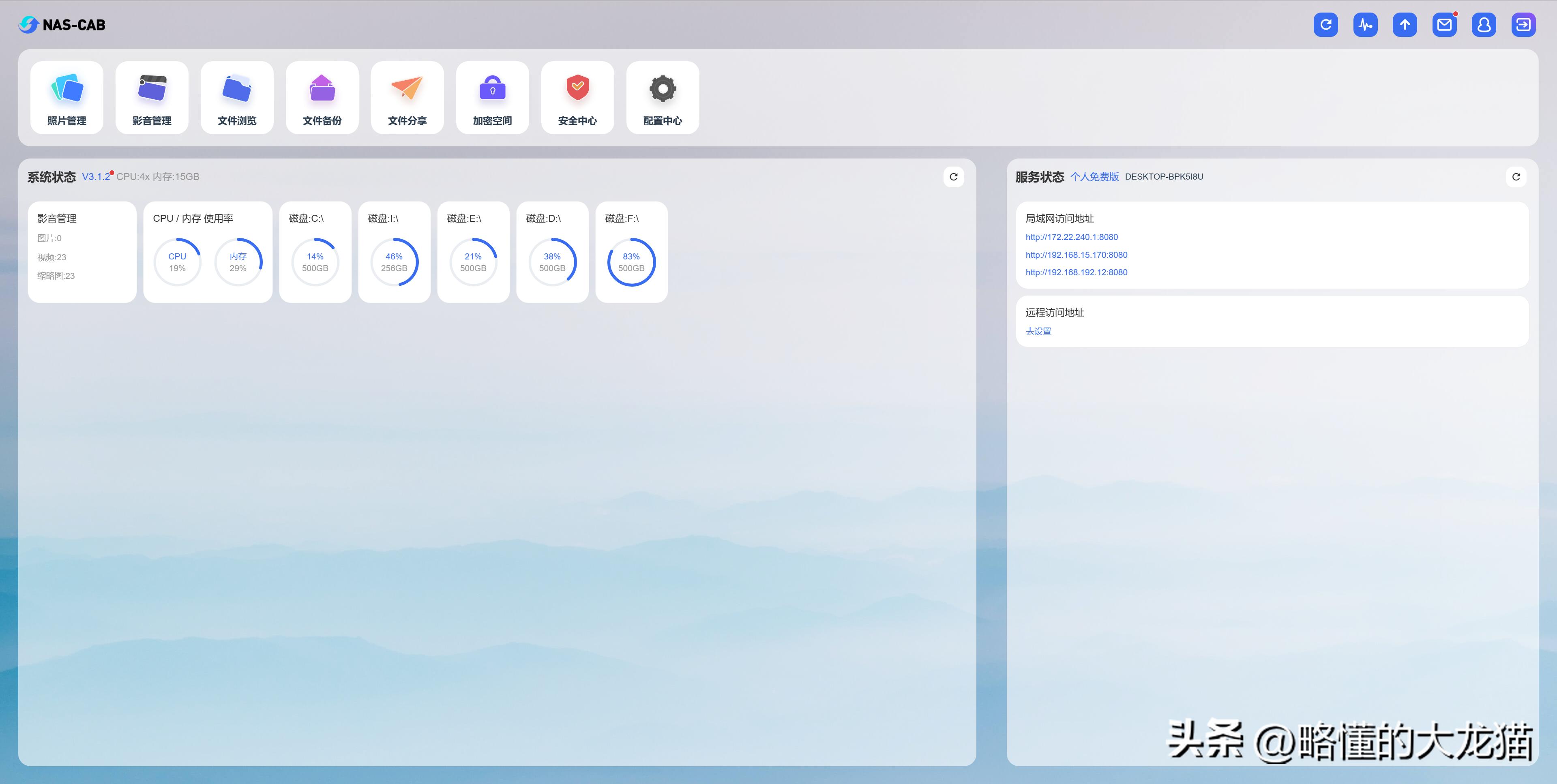Viewport: 1557px width, 784px height.
Task: Open 文件浏览 (File Browser)
Action: [x=237, y=97]
